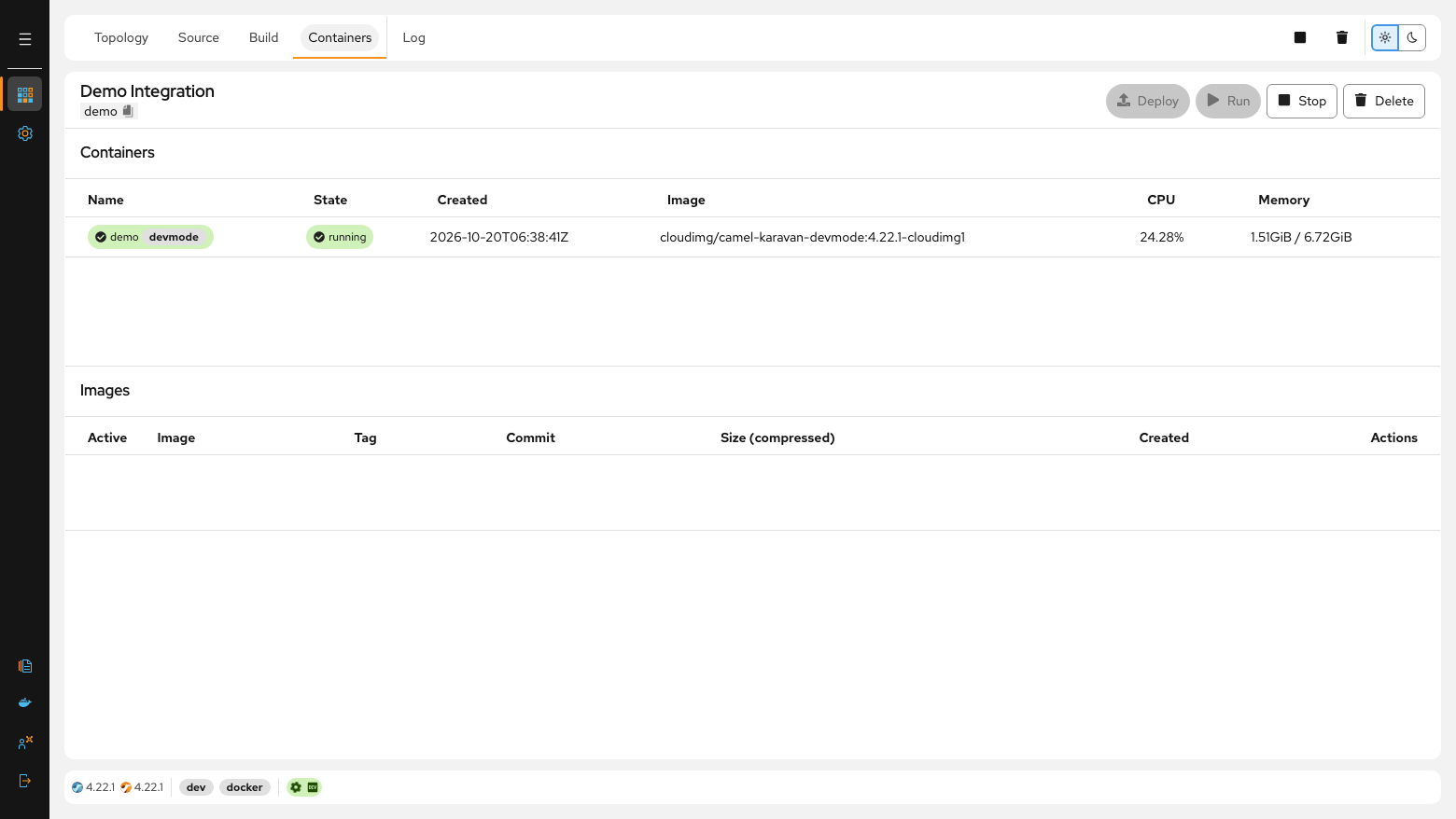Open the settings gear in sidebar
The width and height of the screenshot is (1456, 819).
25,133
